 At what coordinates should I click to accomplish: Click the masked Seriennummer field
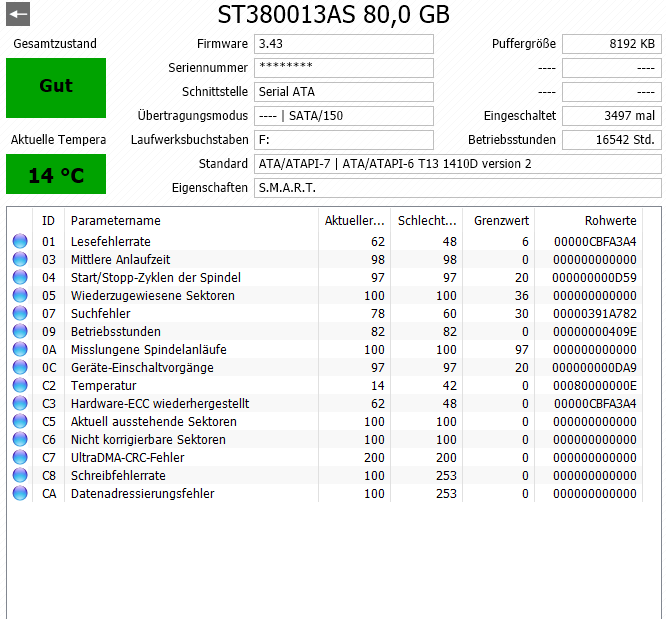coord(344,68)
